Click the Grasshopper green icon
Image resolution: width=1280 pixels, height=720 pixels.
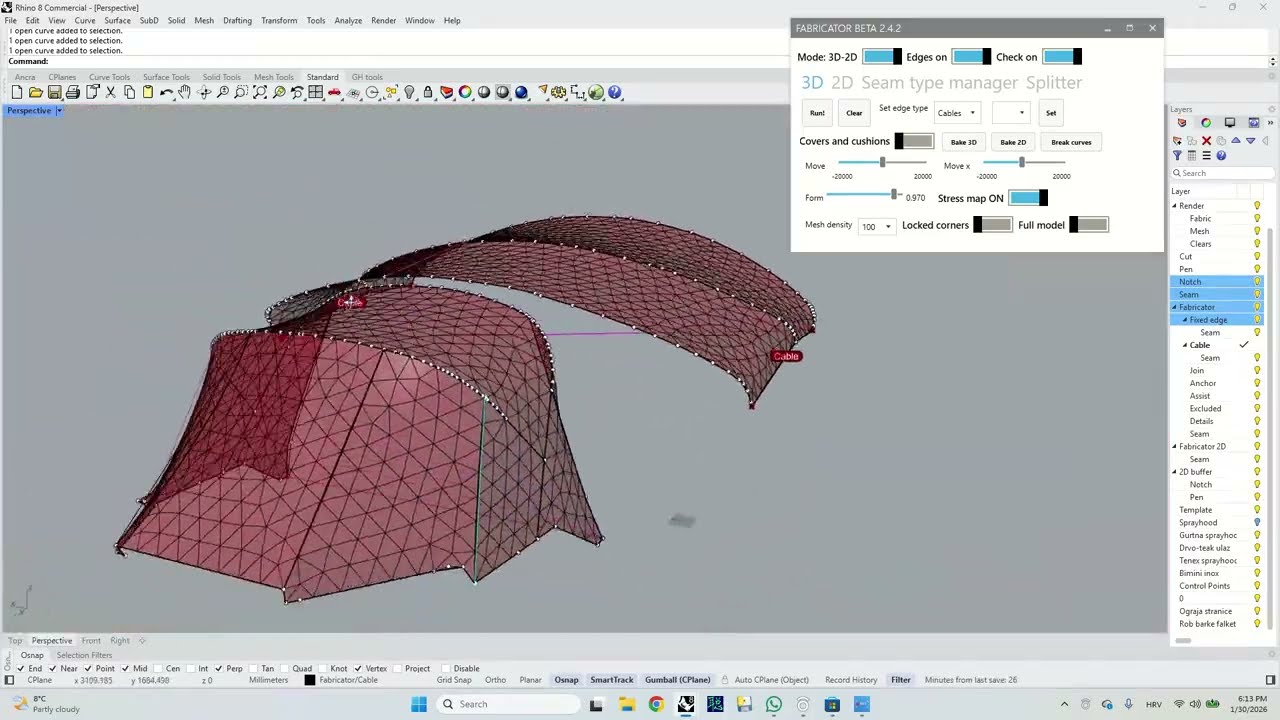596,92
